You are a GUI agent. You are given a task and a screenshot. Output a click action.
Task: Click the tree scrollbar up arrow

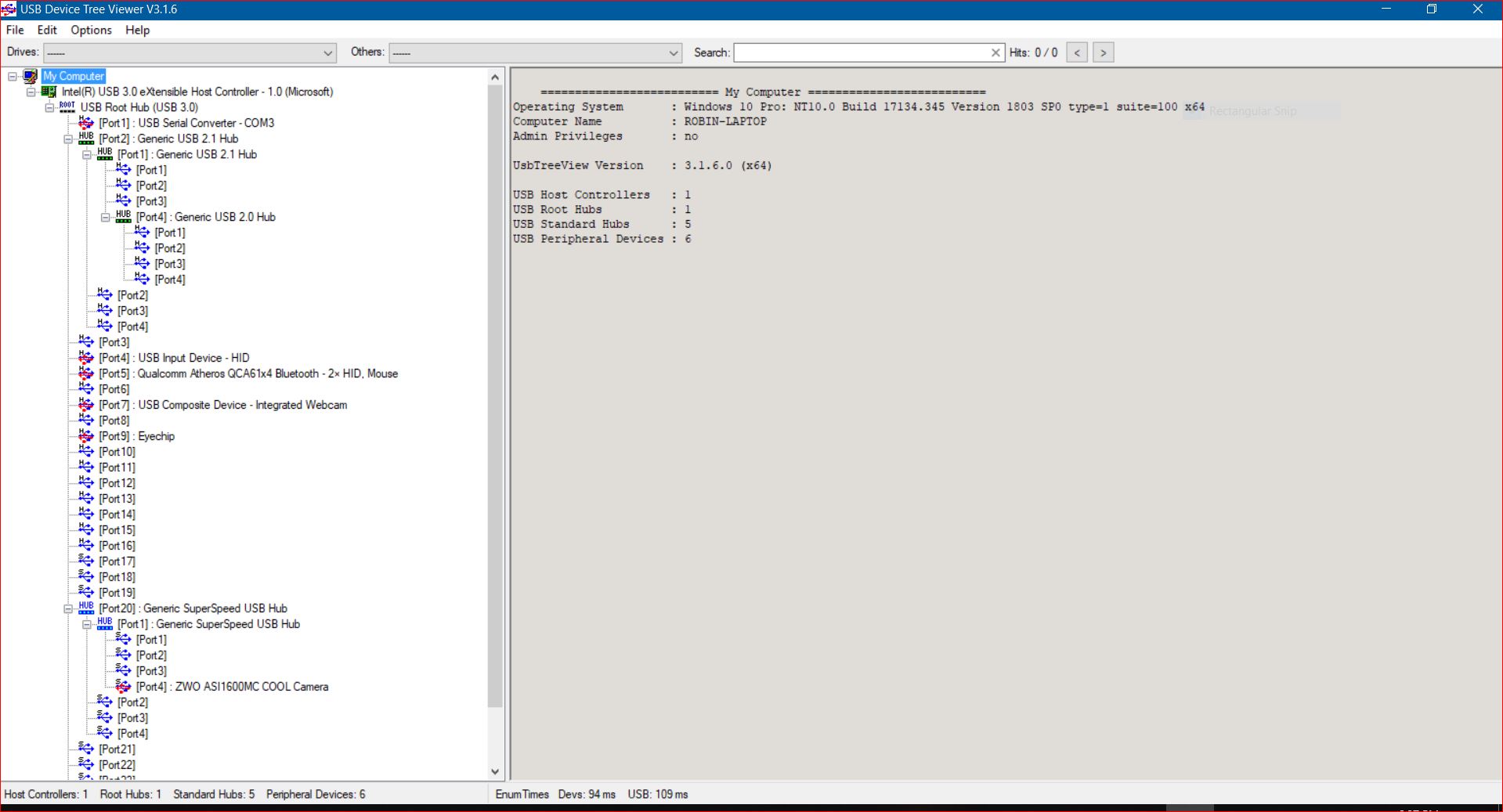click(x=495, y=77)
